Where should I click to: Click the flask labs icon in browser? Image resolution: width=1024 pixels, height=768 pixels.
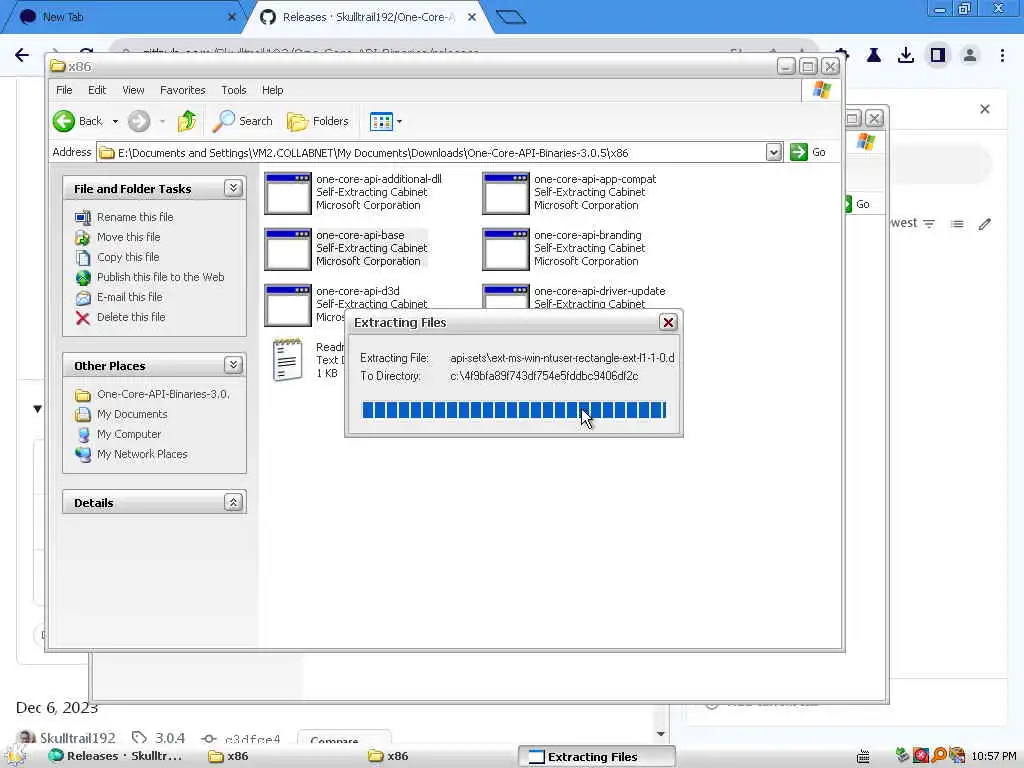click(873, 56)
